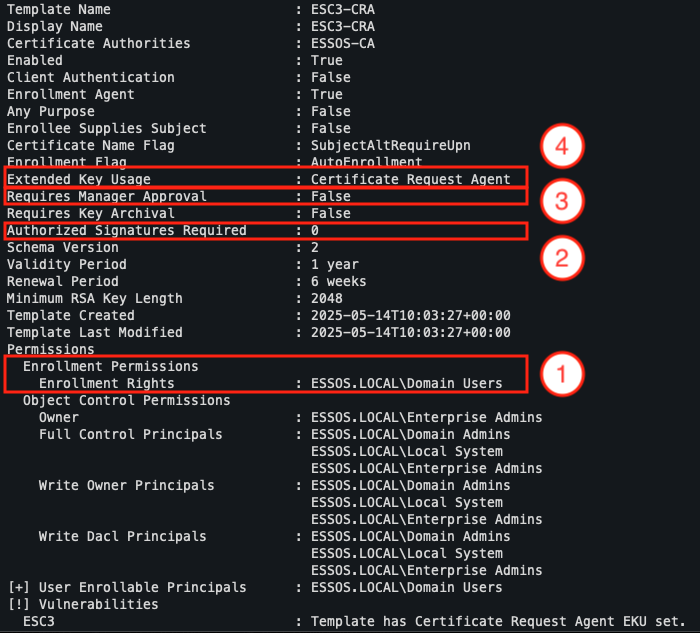Click the "Requires Manager Approval" label
The image size is (700, 633).
[x=107, y=196]
